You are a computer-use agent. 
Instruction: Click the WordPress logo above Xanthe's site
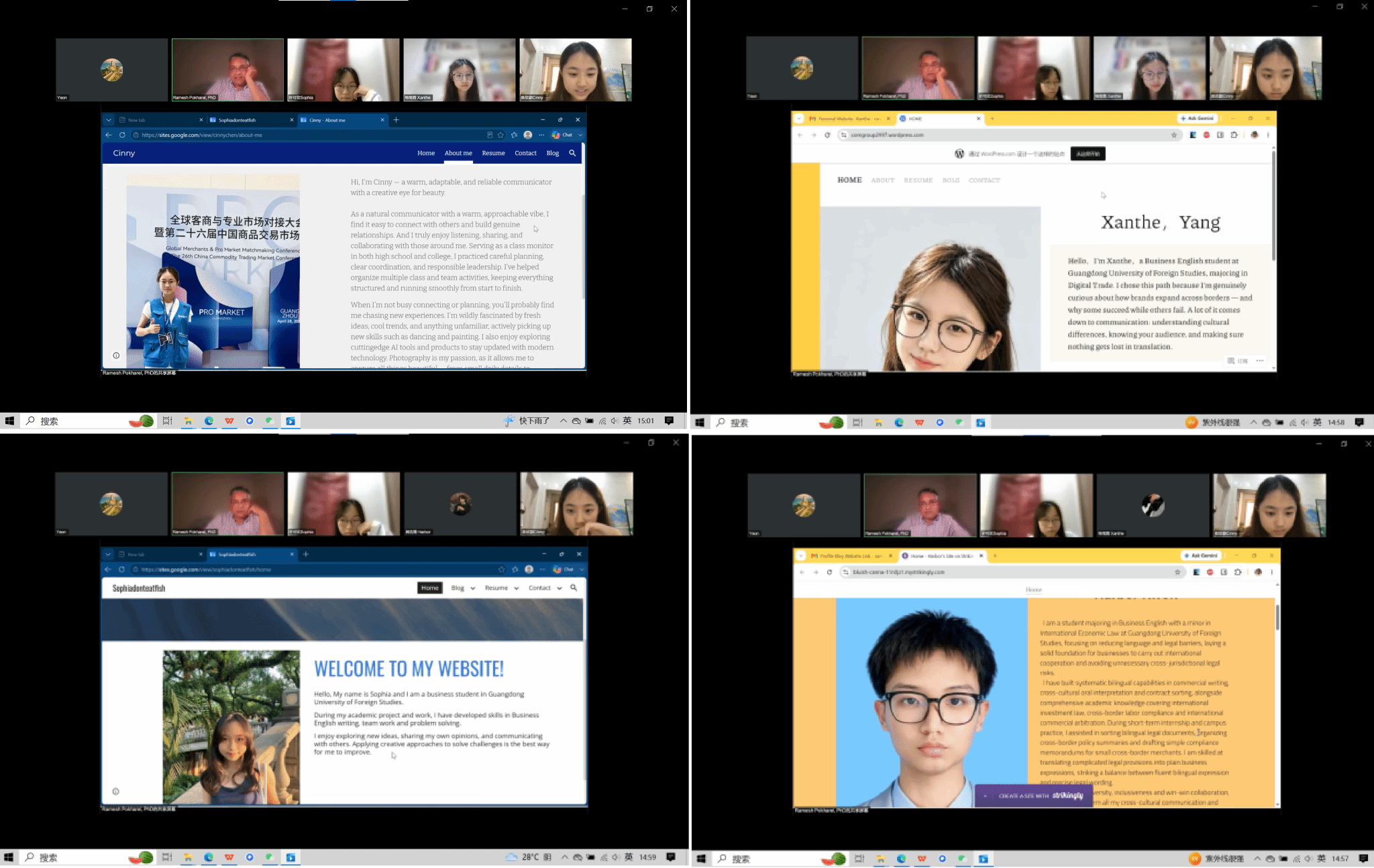pyautogui.click(x=959, y=154)
